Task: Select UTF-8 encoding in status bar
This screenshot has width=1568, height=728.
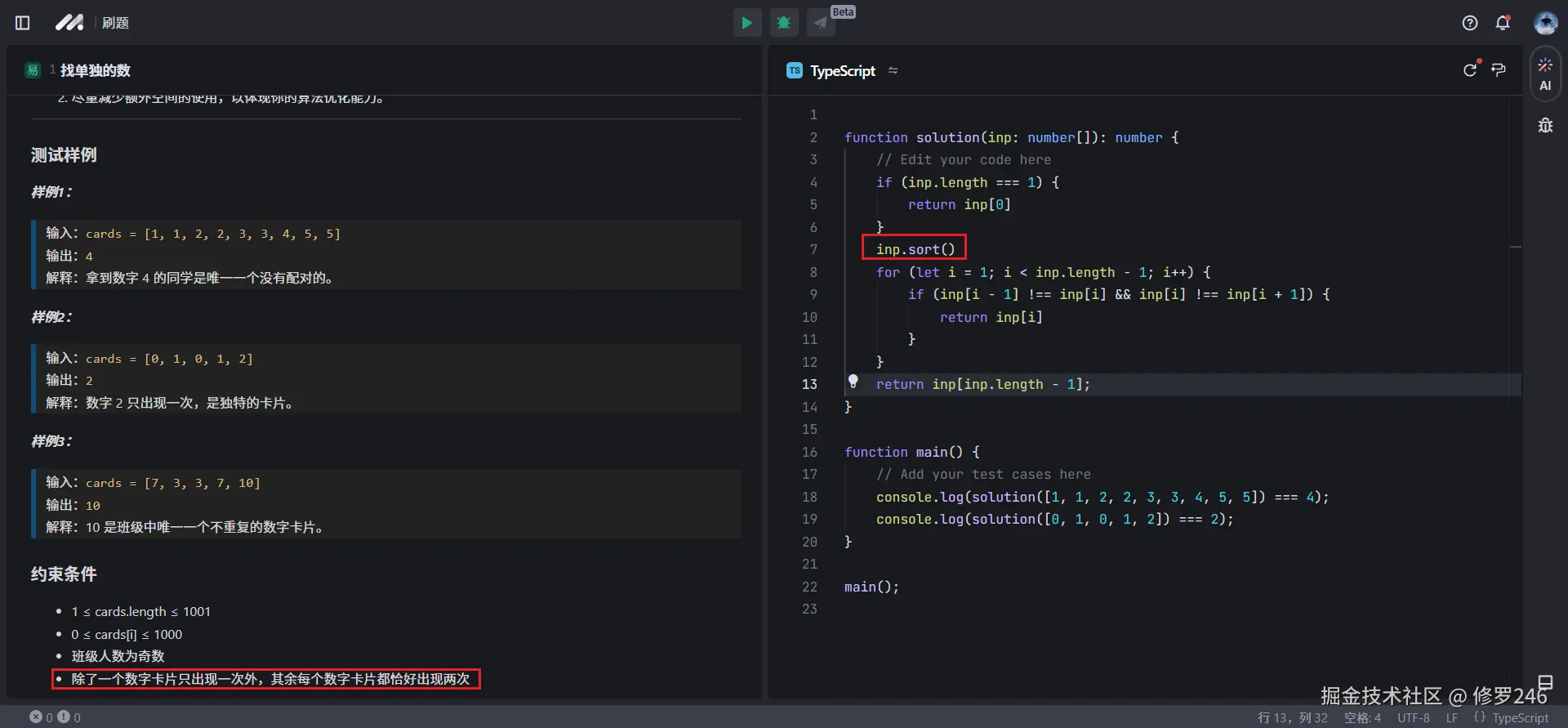Action: (1413, 717)
